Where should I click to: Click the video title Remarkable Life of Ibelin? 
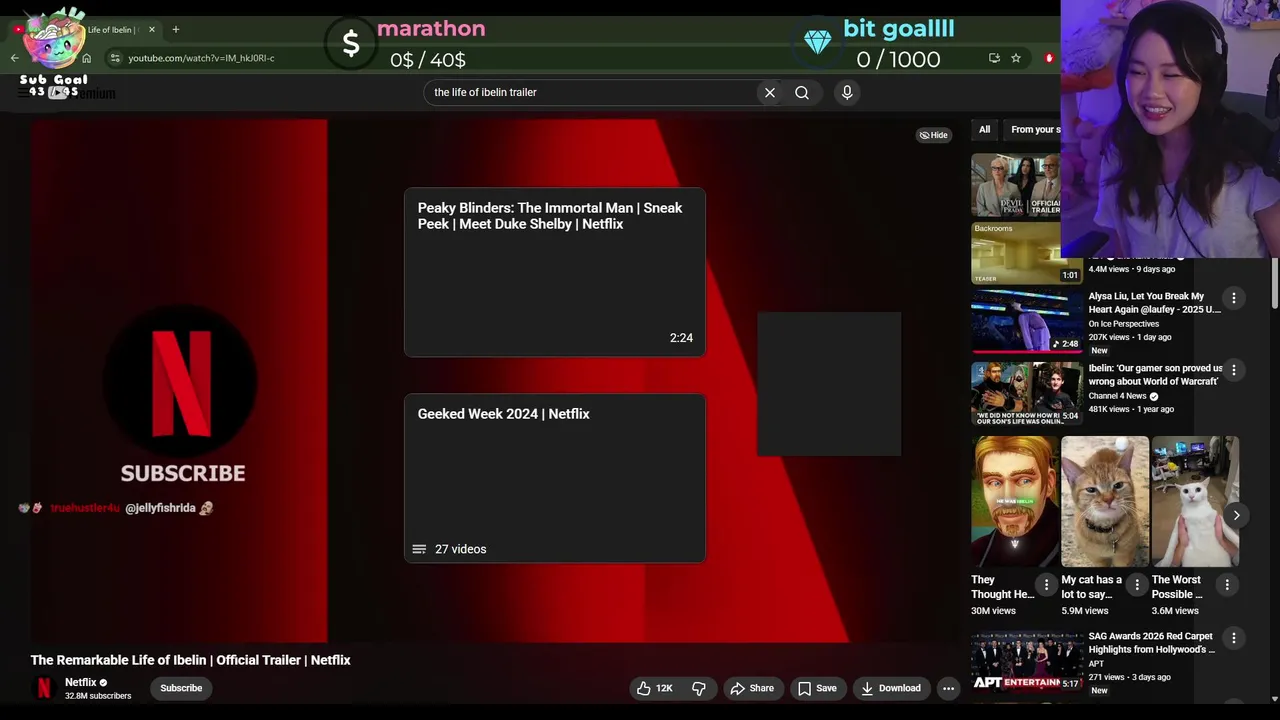click(x=190, y=660)
